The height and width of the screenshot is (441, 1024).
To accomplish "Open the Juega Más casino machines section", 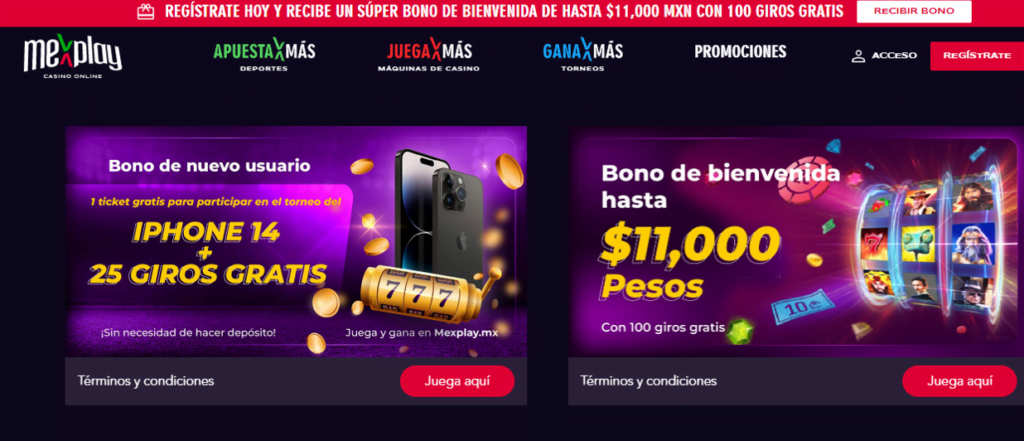I will [428, 56].
